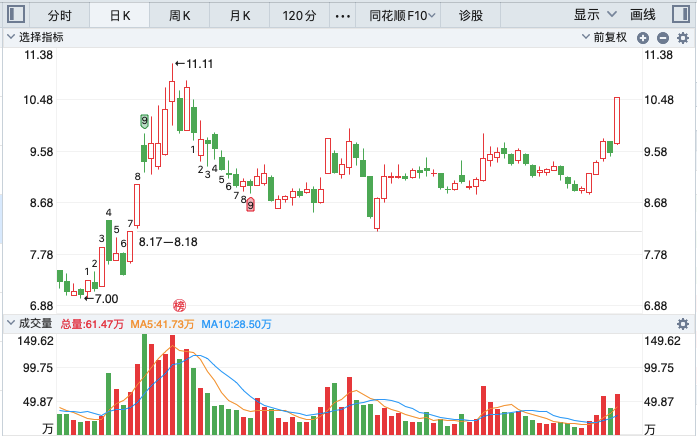Image resolution: width=697 pixels, height=436 pixels.
Task: Click MA10:28.50万 legend label
Action: tap(236, 324)
